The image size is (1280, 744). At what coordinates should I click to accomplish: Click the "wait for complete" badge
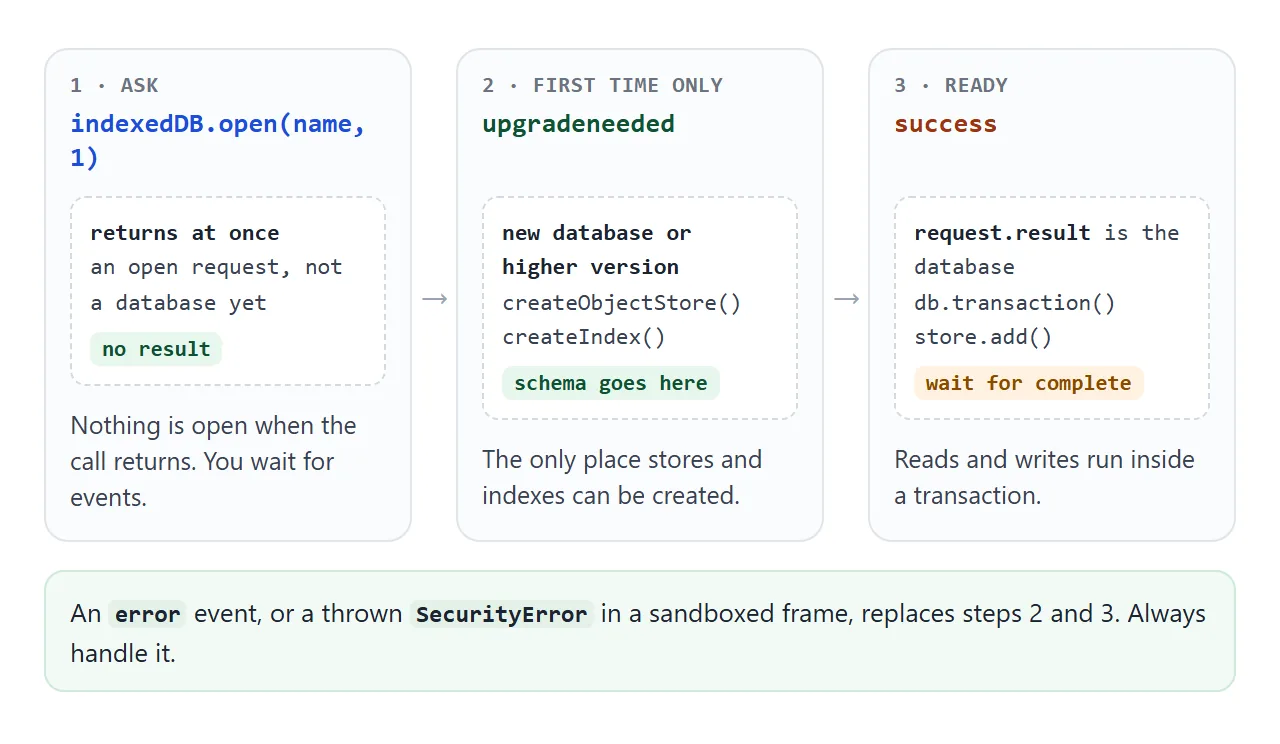1029,383
